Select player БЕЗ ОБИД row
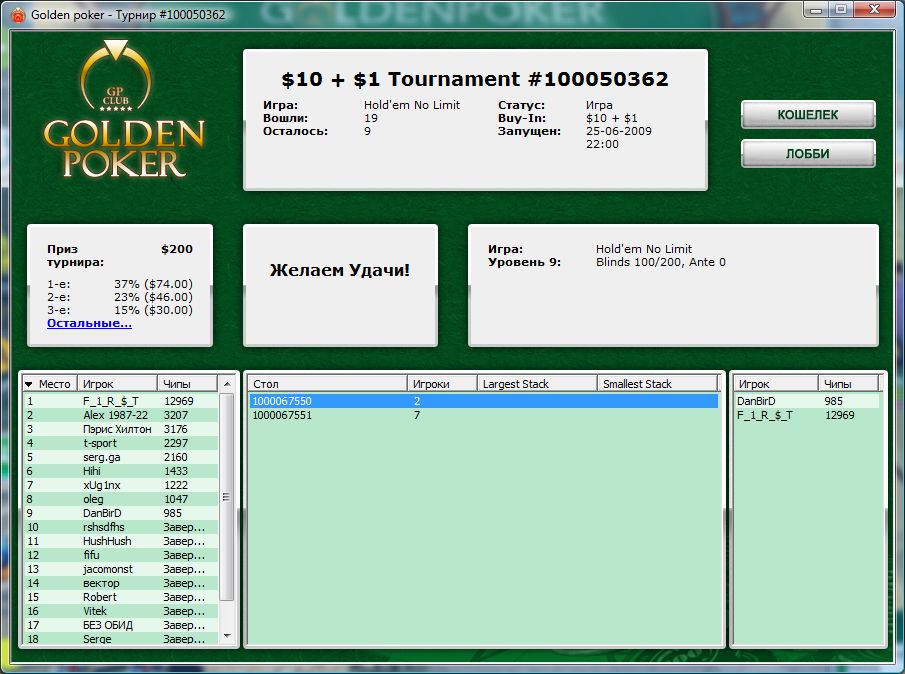 point(121,625)
